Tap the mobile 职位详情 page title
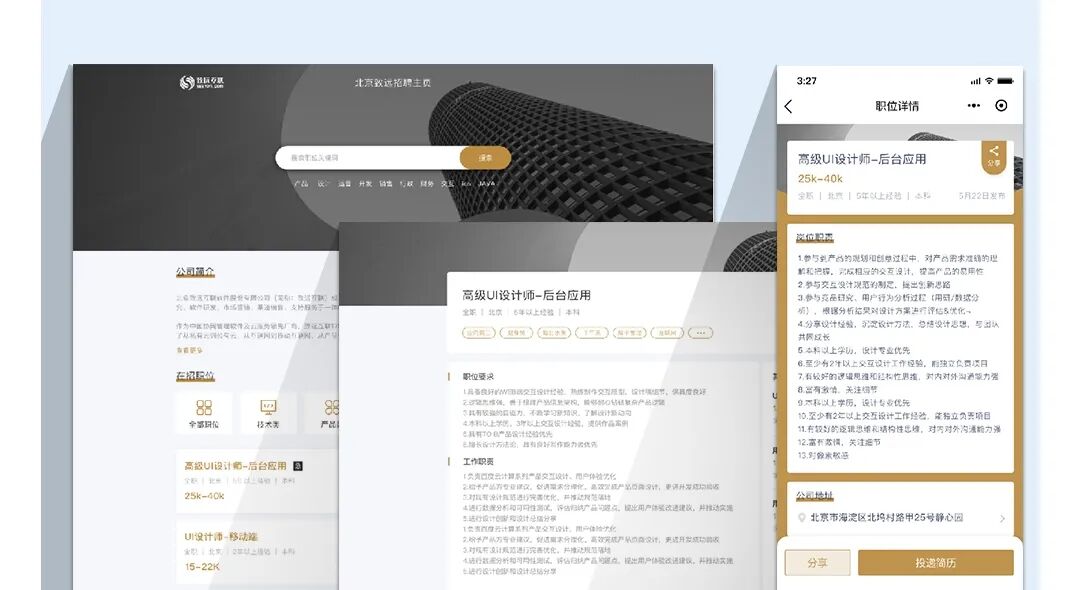This screenshot has width=1080, height=590. point(897,106)
